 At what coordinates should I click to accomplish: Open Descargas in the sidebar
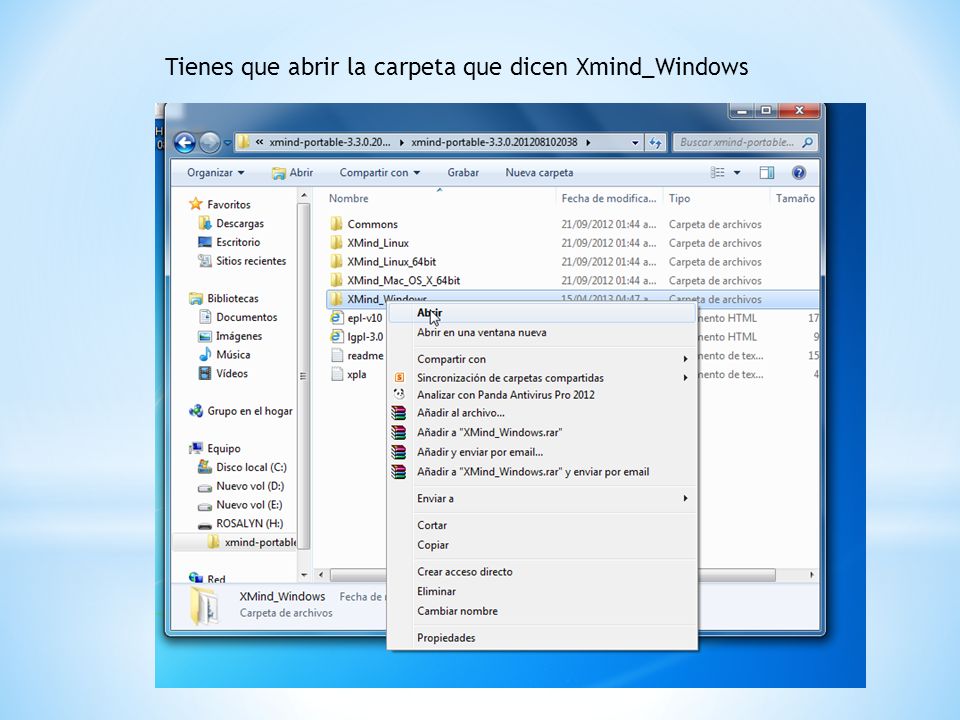(231, 223)
